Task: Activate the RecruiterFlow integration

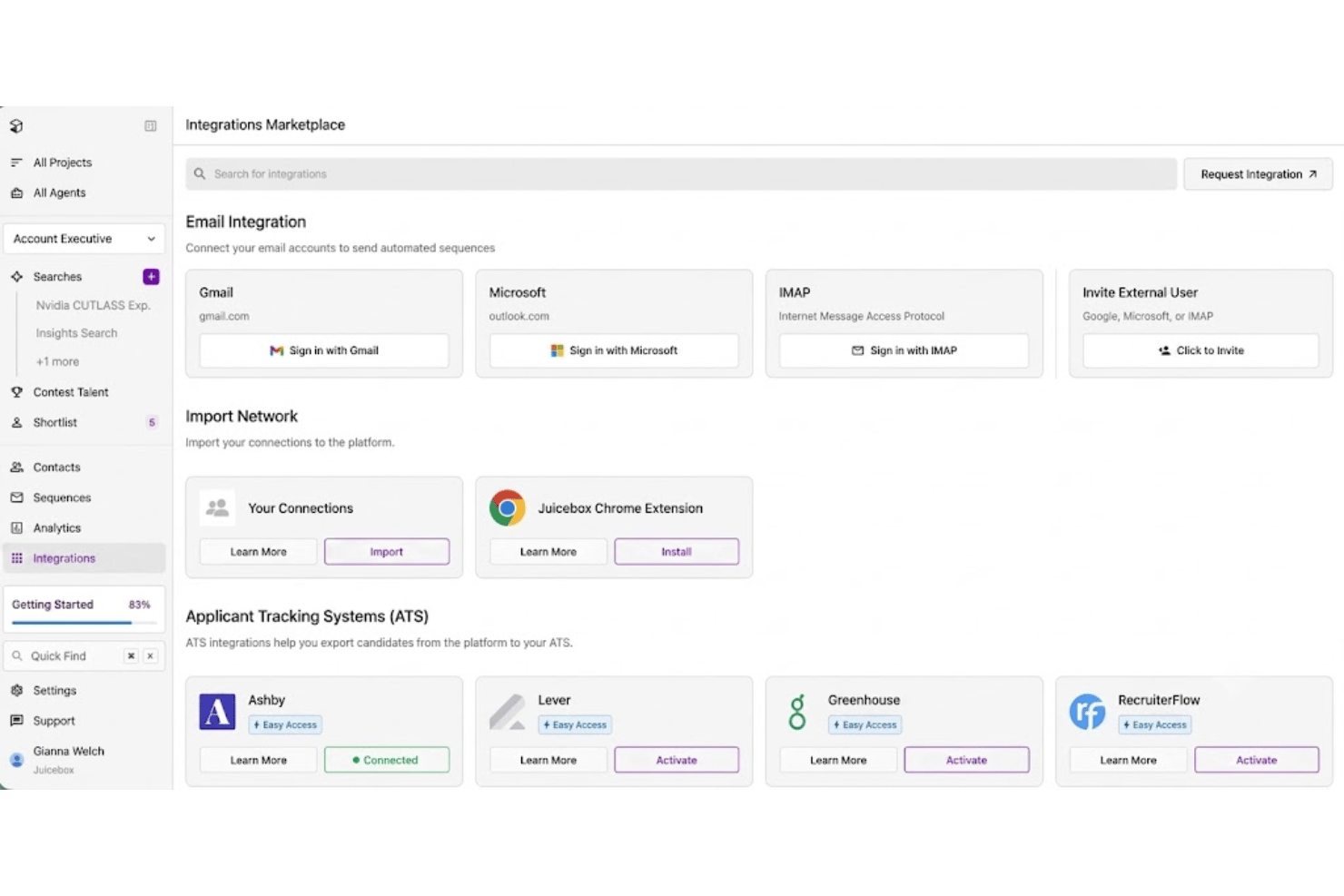Action: (1257, 760)
